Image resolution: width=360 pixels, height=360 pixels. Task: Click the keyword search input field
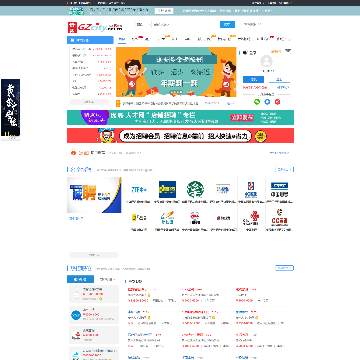pyautogui.click(x=184, y=24)
